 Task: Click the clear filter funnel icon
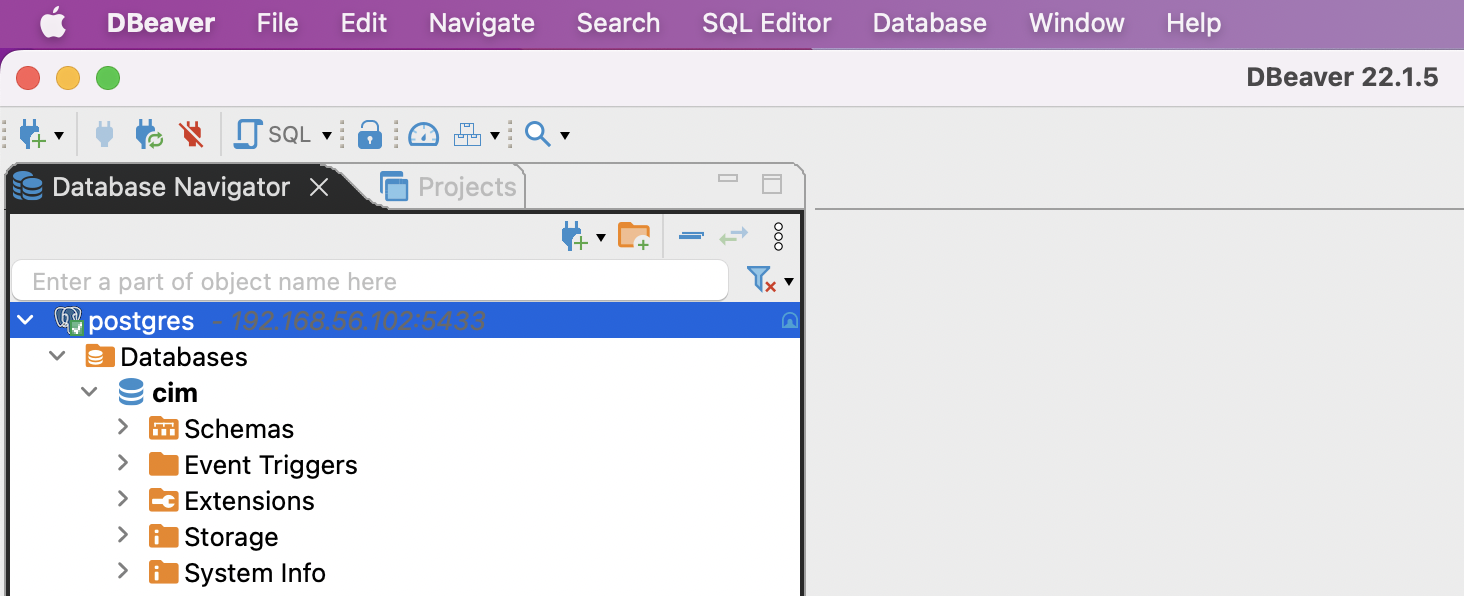tap(762, 280)
